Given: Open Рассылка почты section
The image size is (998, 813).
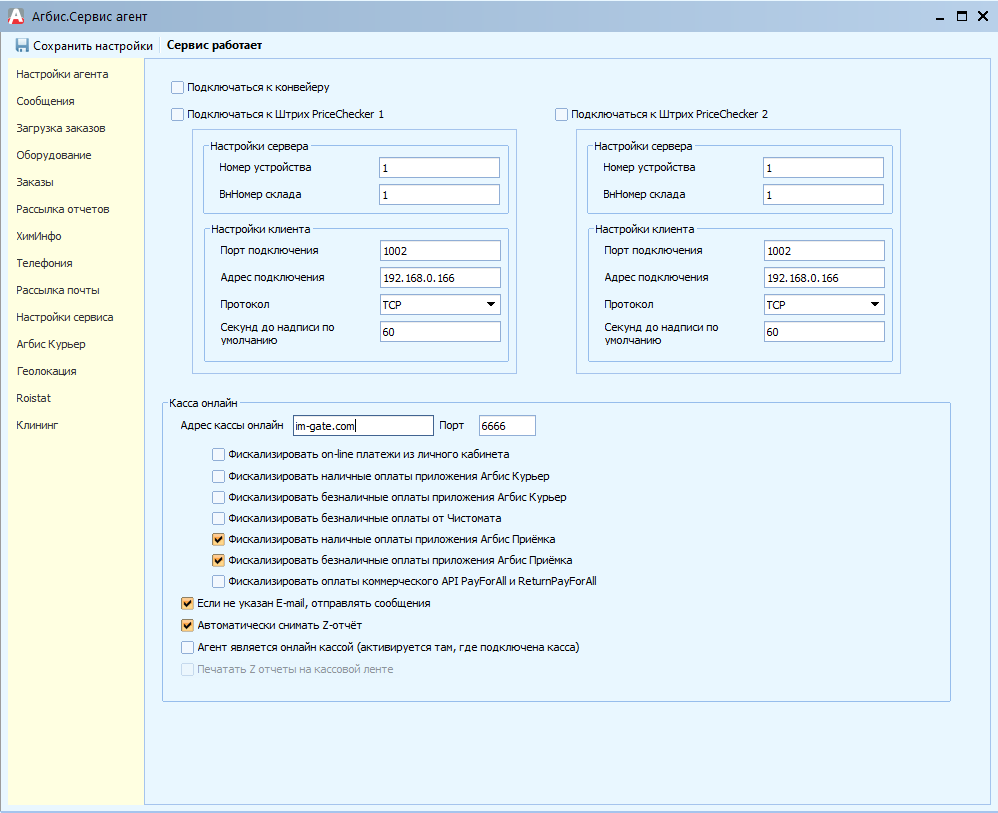Looking at the screenshot, I should [x=58, y=290].
